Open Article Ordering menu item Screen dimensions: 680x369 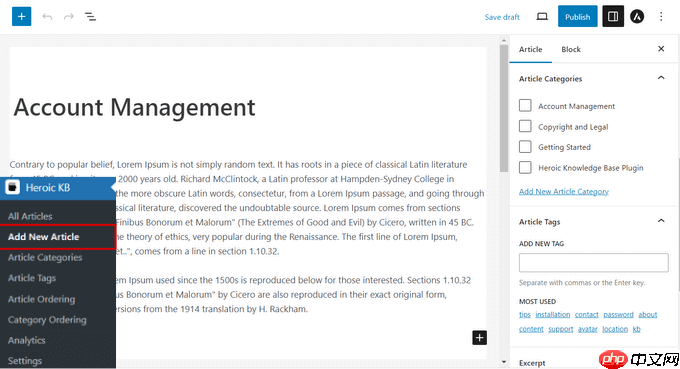coord(41,299)
